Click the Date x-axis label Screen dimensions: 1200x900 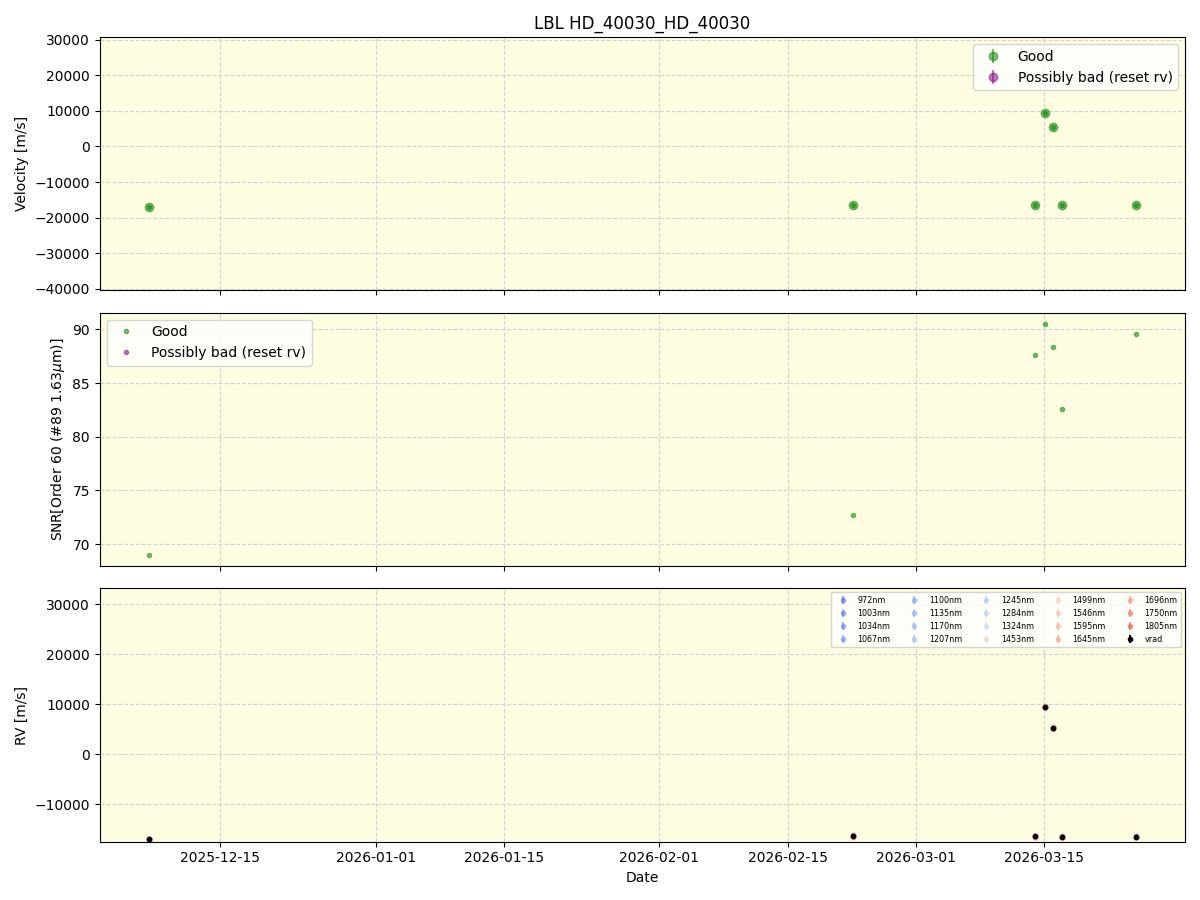pos(642,877)
